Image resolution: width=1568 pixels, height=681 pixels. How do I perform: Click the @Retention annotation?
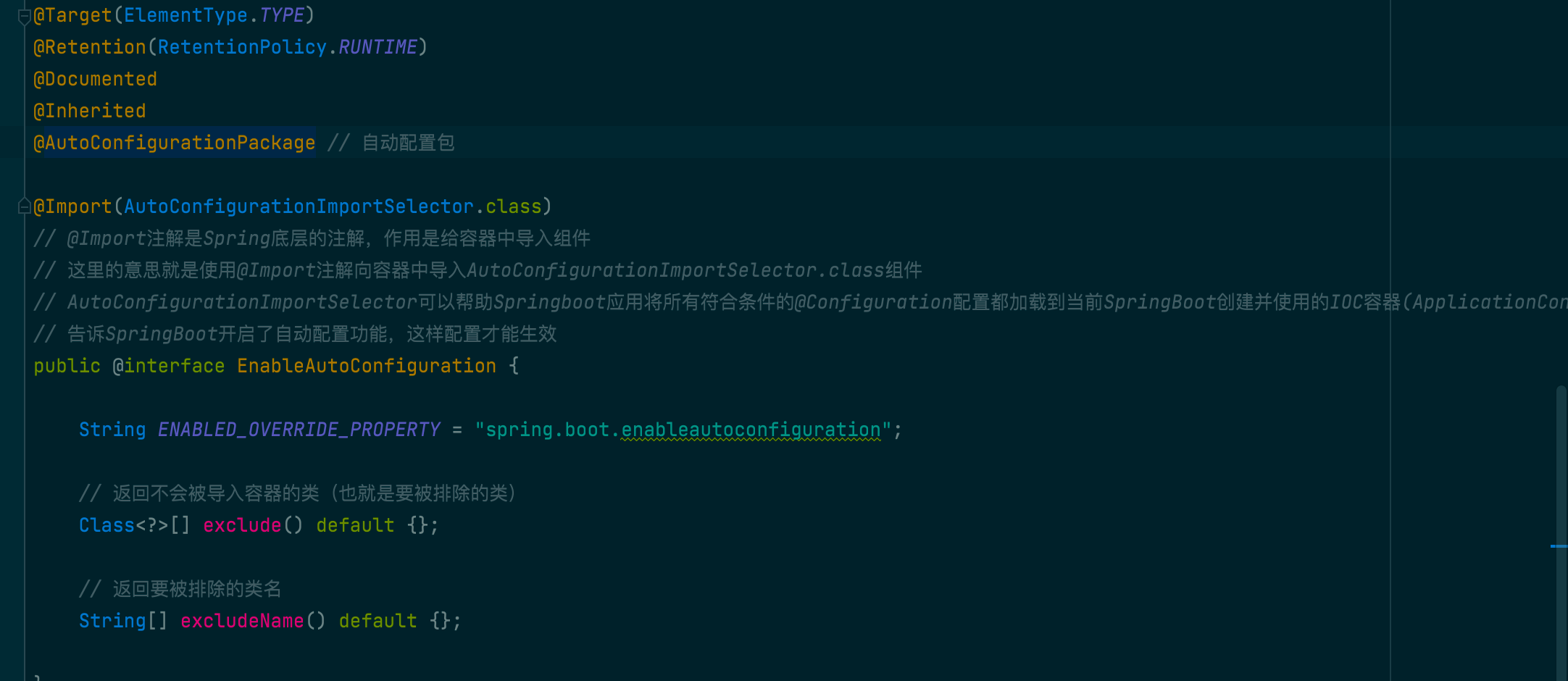point(90,47)
